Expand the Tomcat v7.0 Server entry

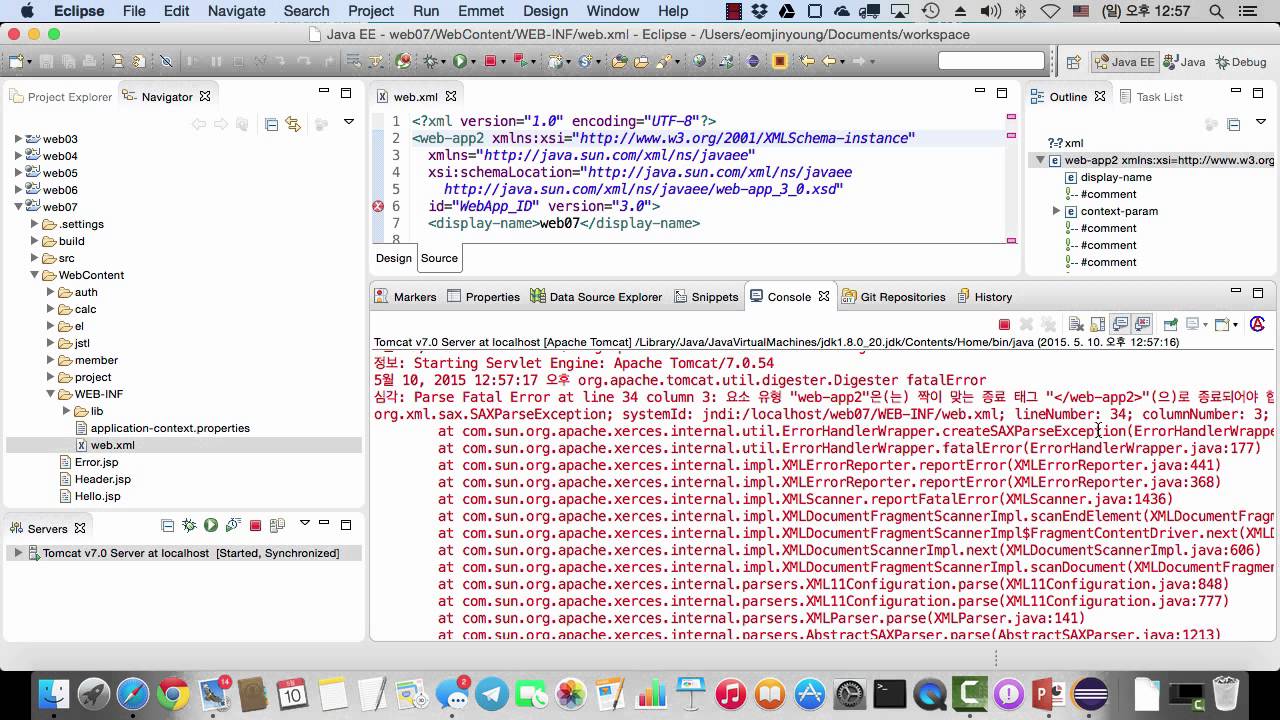click(x=18, y=553)
